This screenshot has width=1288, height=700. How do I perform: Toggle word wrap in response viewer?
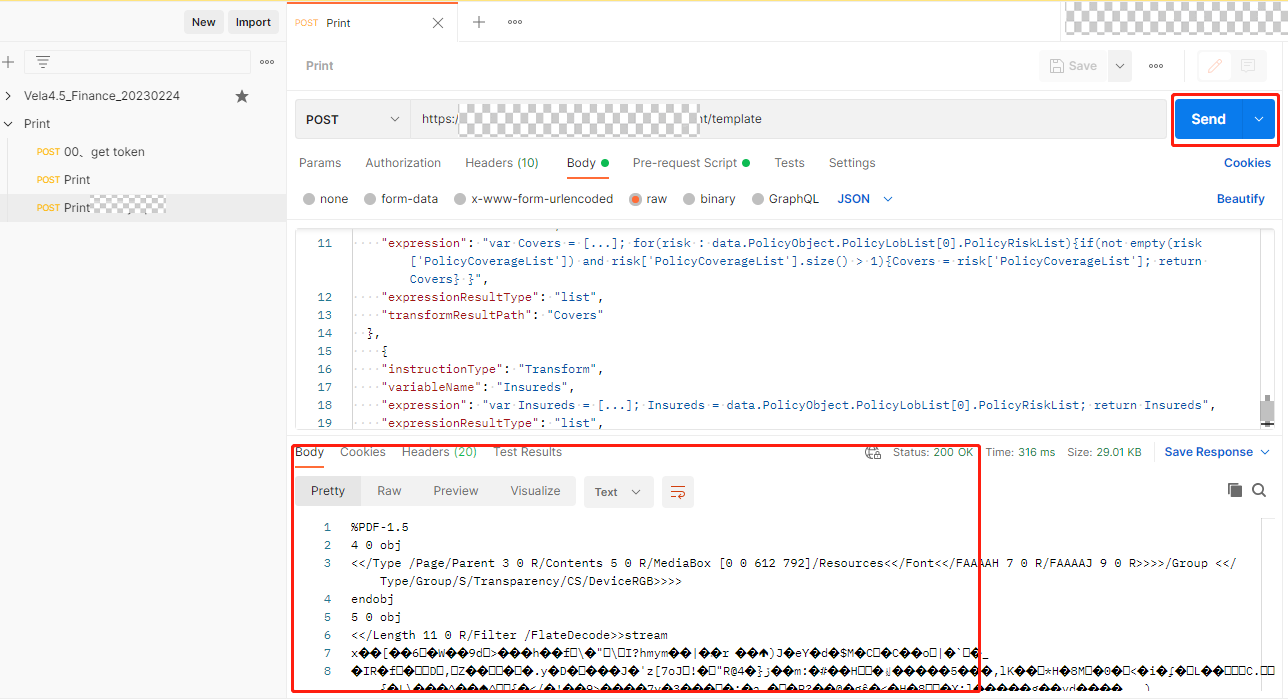click(677, 491)
